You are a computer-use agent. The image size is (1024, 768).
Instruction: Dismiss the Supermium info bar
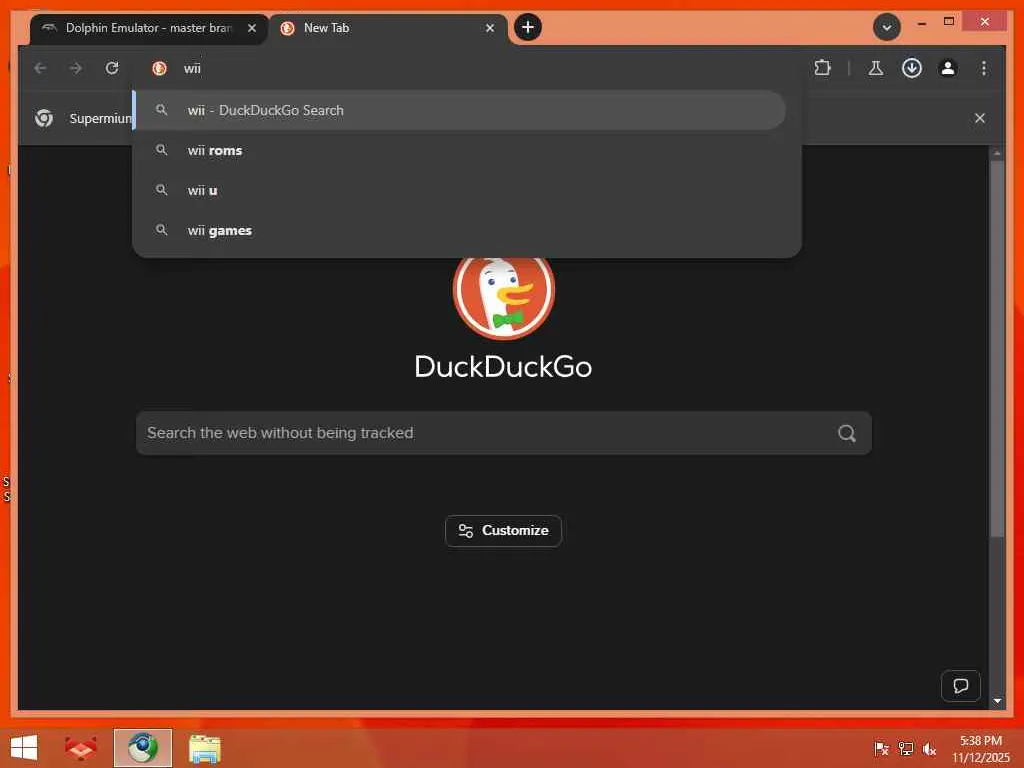click(980, 118)
